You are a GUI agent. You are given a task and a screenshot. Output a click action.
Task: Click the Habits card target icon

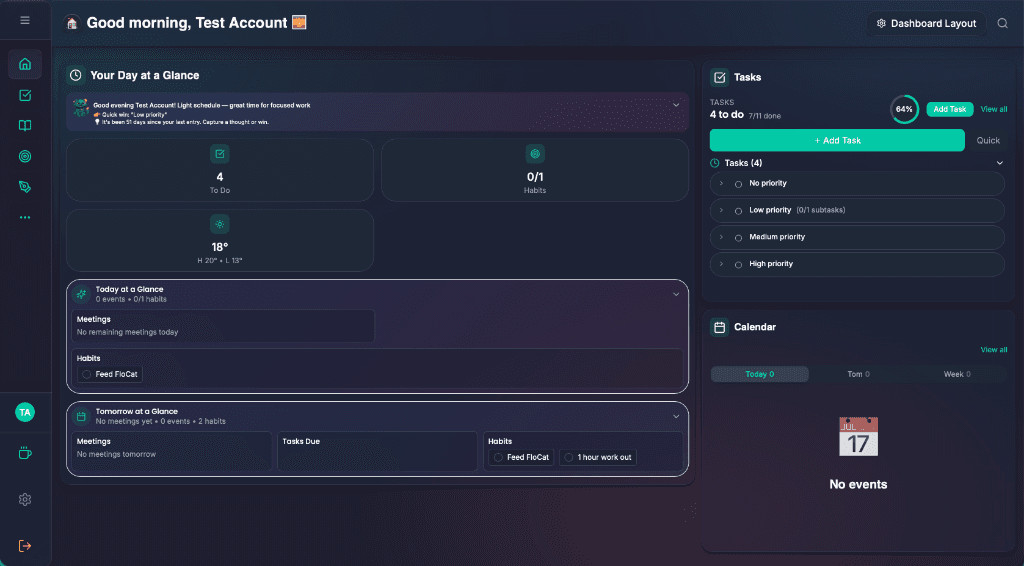click(535, 154)
